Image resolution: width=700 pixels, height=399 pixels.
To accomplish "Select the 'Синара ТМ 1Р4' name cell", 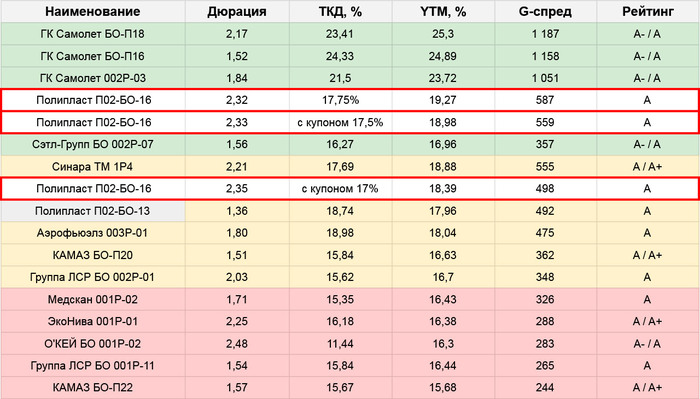I will 93,166.
